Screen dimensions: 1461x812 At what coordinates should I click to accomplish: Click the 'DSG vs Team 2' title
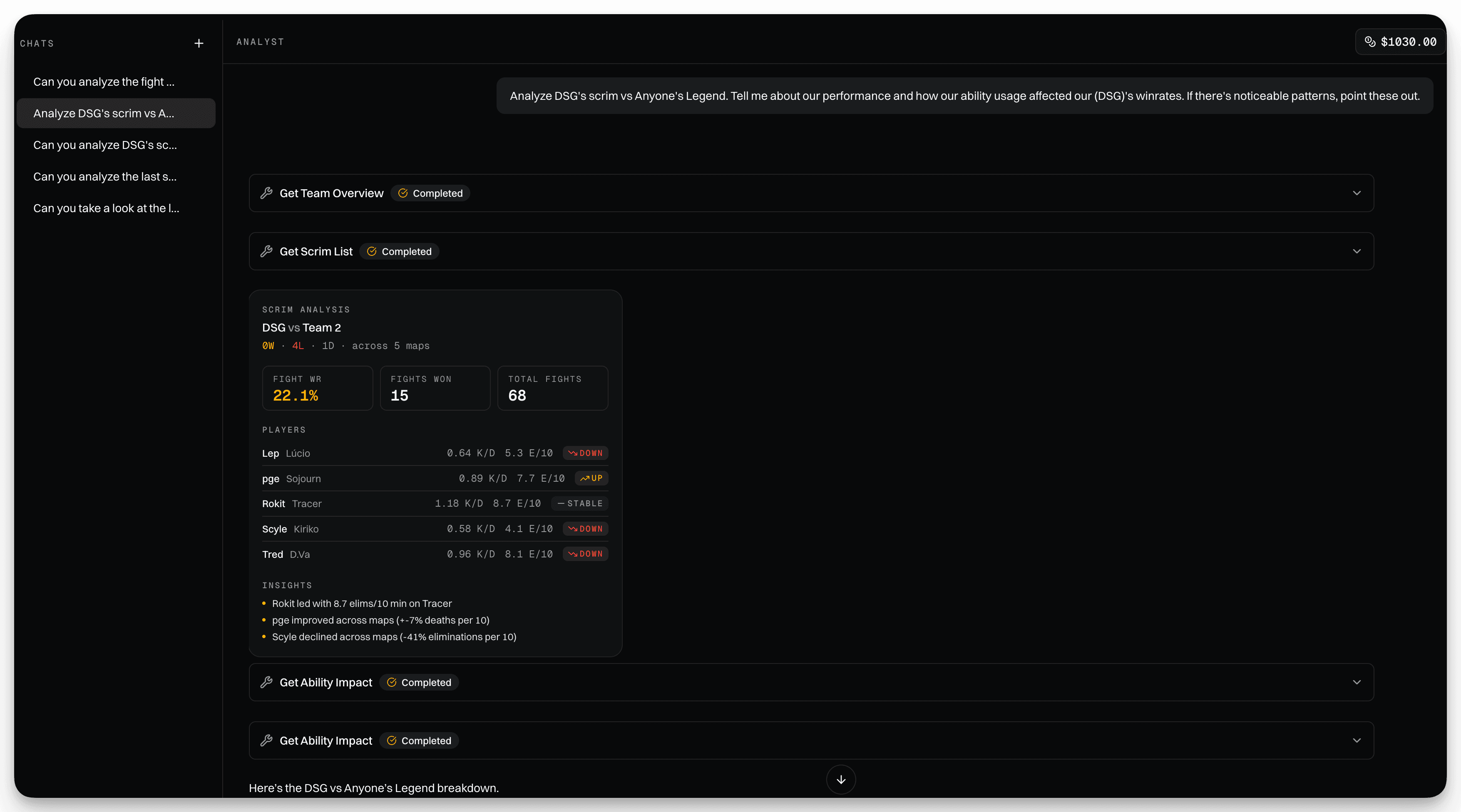click(301, 327)
